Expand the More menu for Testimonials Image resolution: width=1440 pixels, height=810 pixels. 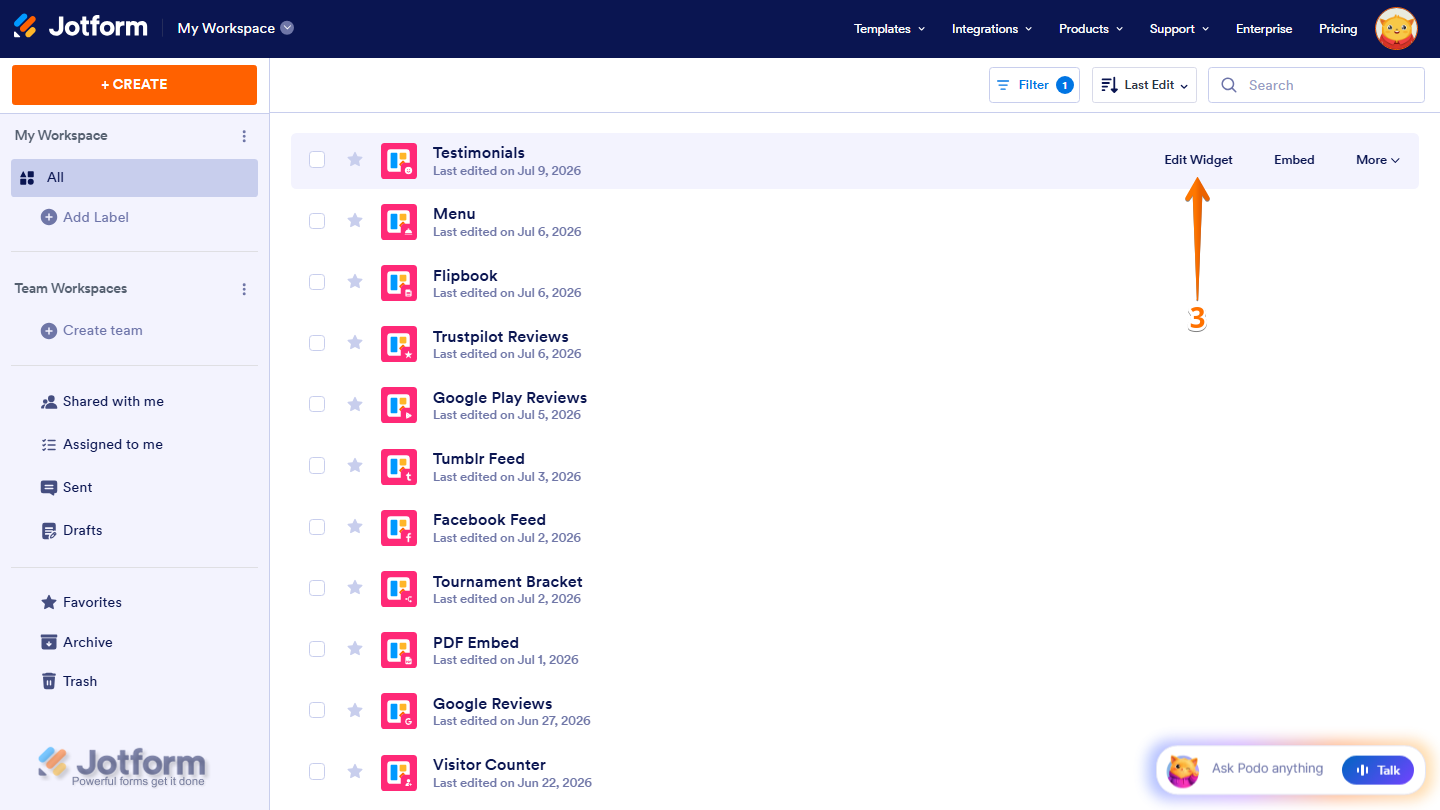[x=1377, y=160]
